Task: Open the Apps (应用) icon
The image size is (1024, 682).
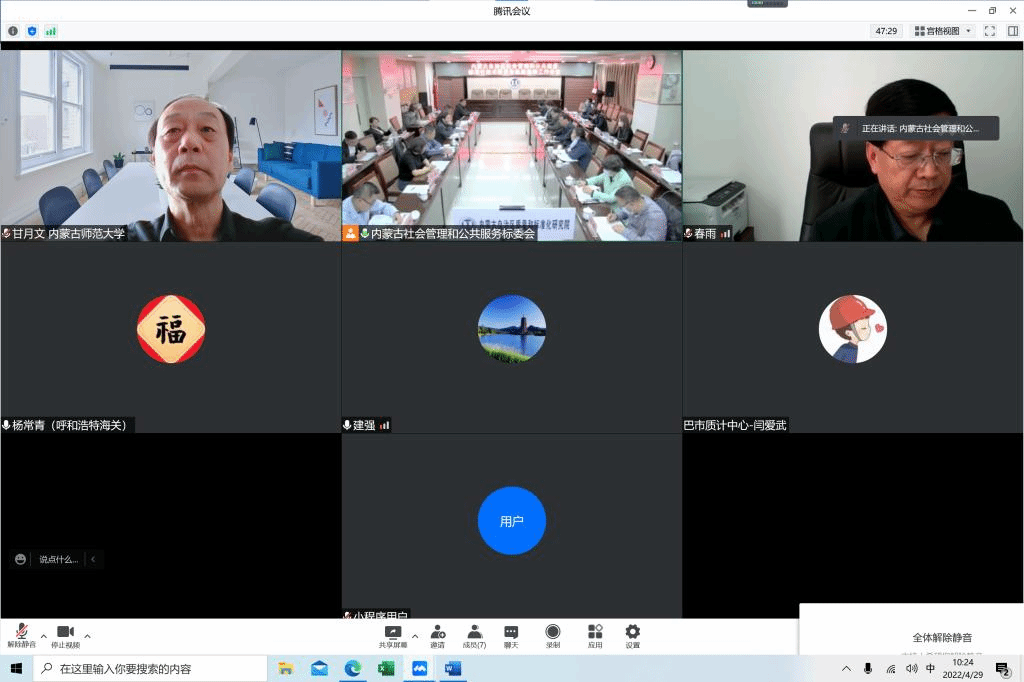Action: pyautogui.click(x=595, y=634)
